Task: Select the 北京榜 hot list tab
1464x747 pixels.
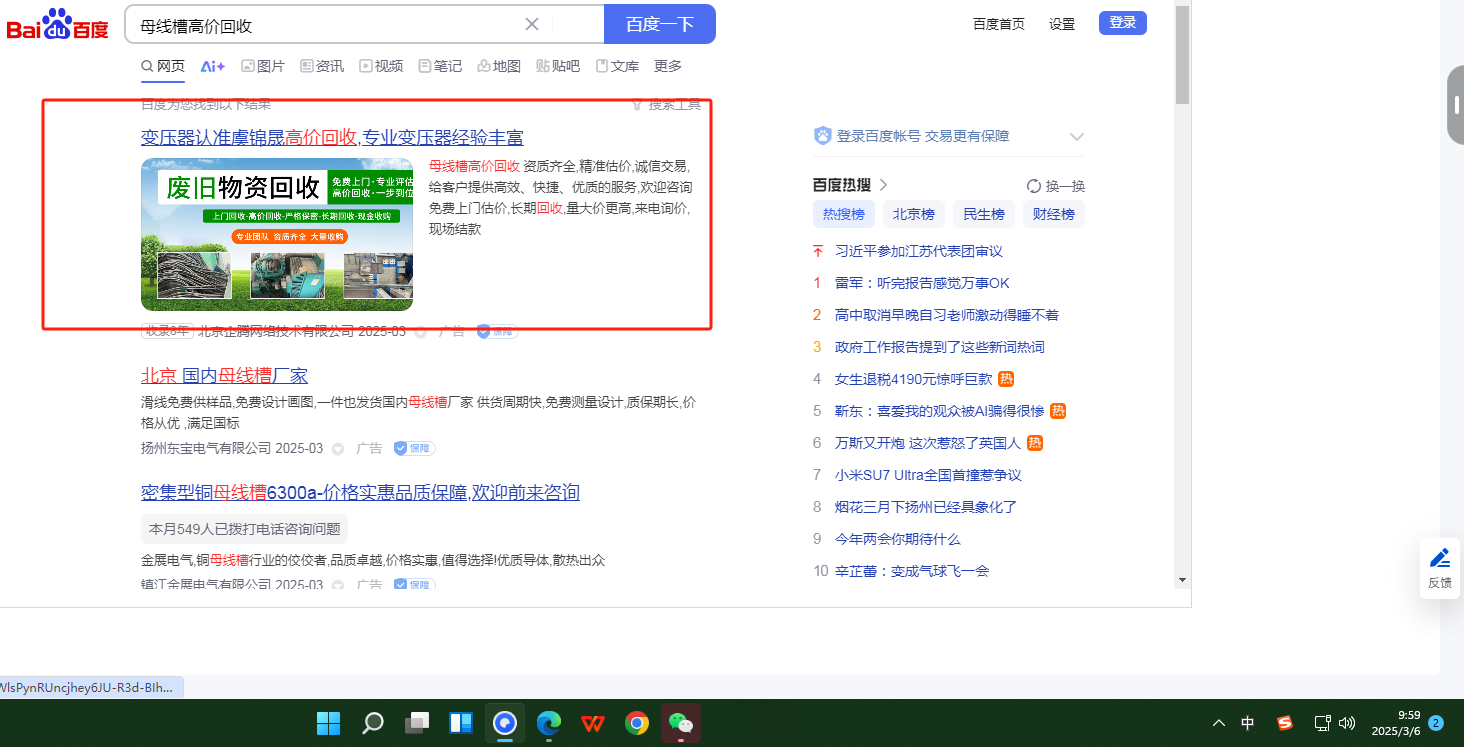Action: (x=913, y=214)
